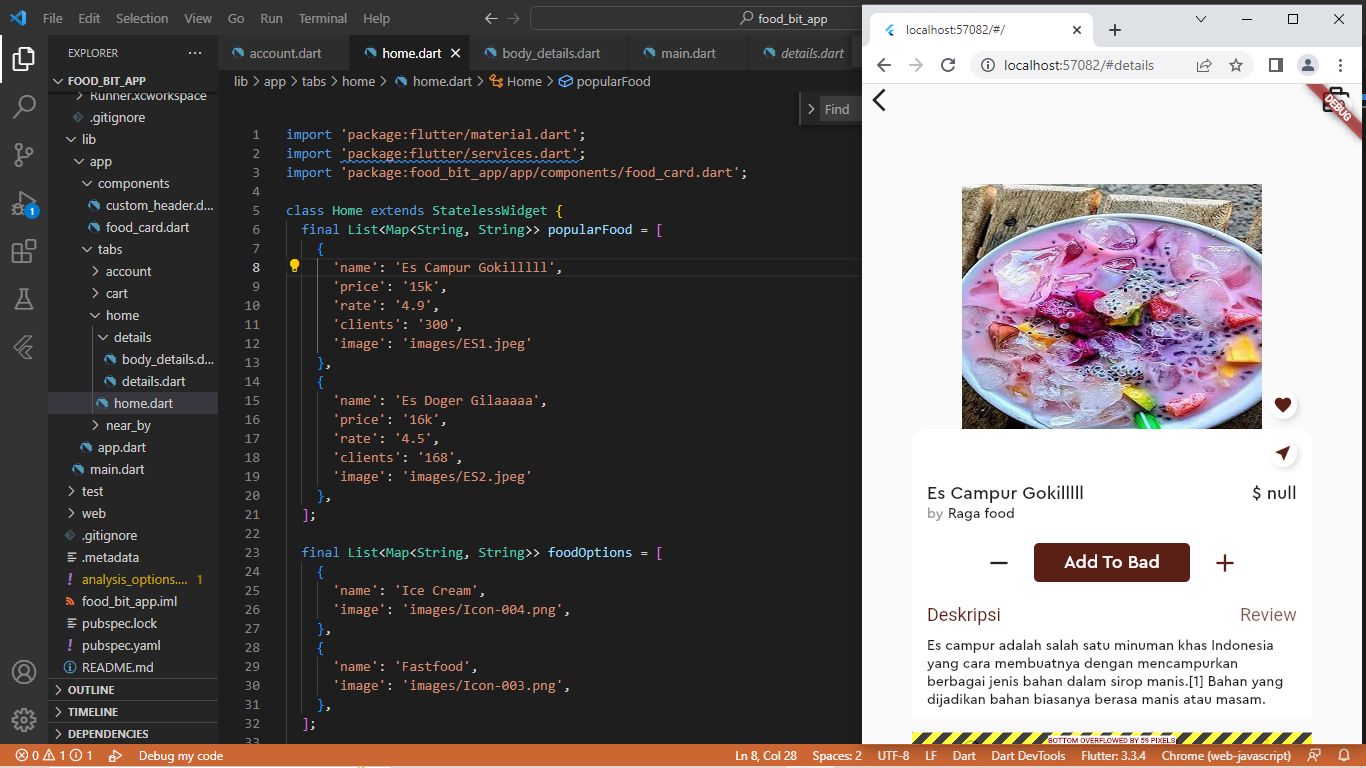Open the Terminal menu
This screenshot has height=768, width=1366.
pos(322,17)
